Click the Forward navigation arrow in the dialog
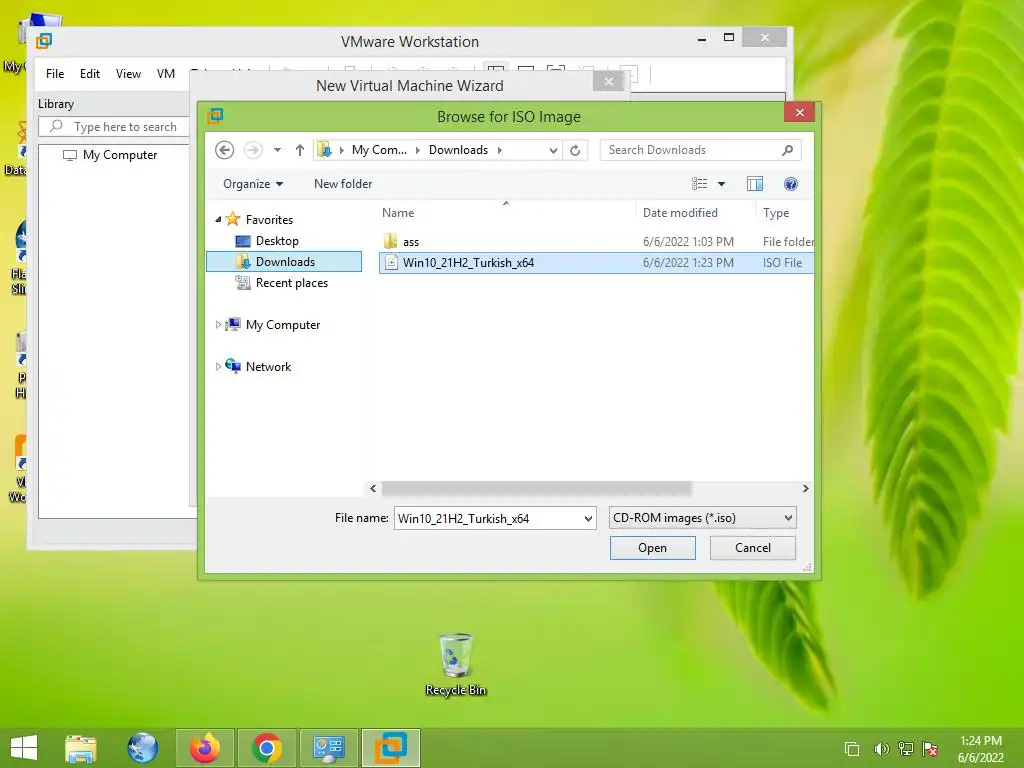The image size is (1024, 768). click(x=253, y=150)
